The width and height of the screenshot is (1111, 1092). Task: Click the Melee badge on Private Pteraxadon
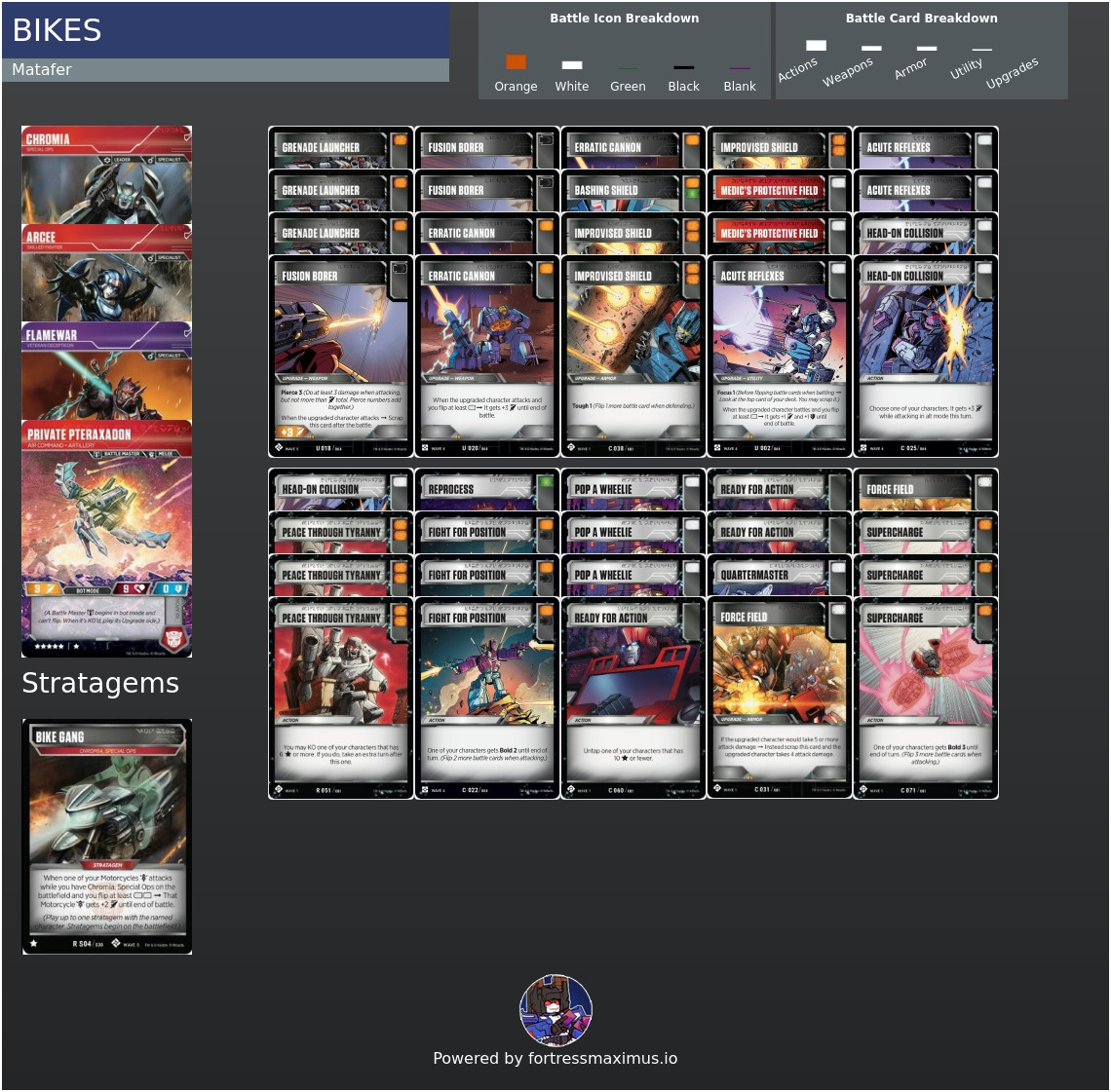162,453
